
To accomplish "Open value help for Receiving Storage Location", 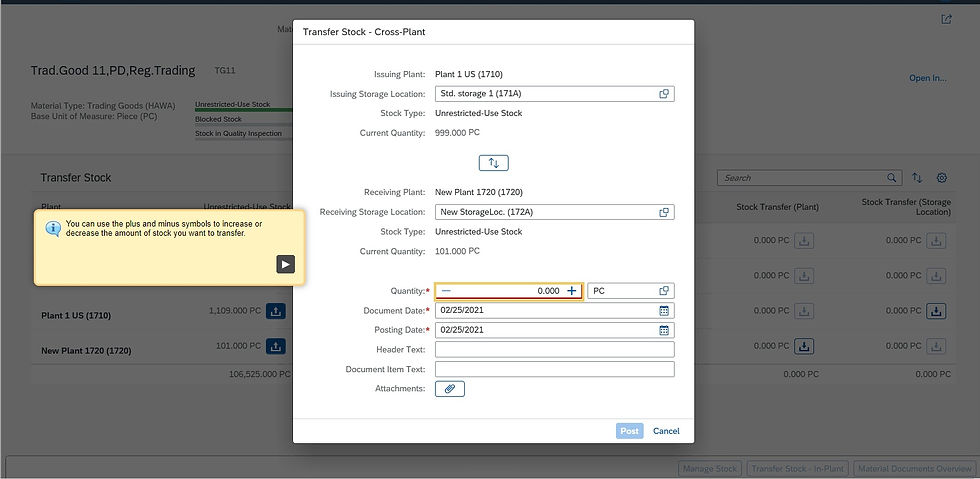I will tap(664, 212).
